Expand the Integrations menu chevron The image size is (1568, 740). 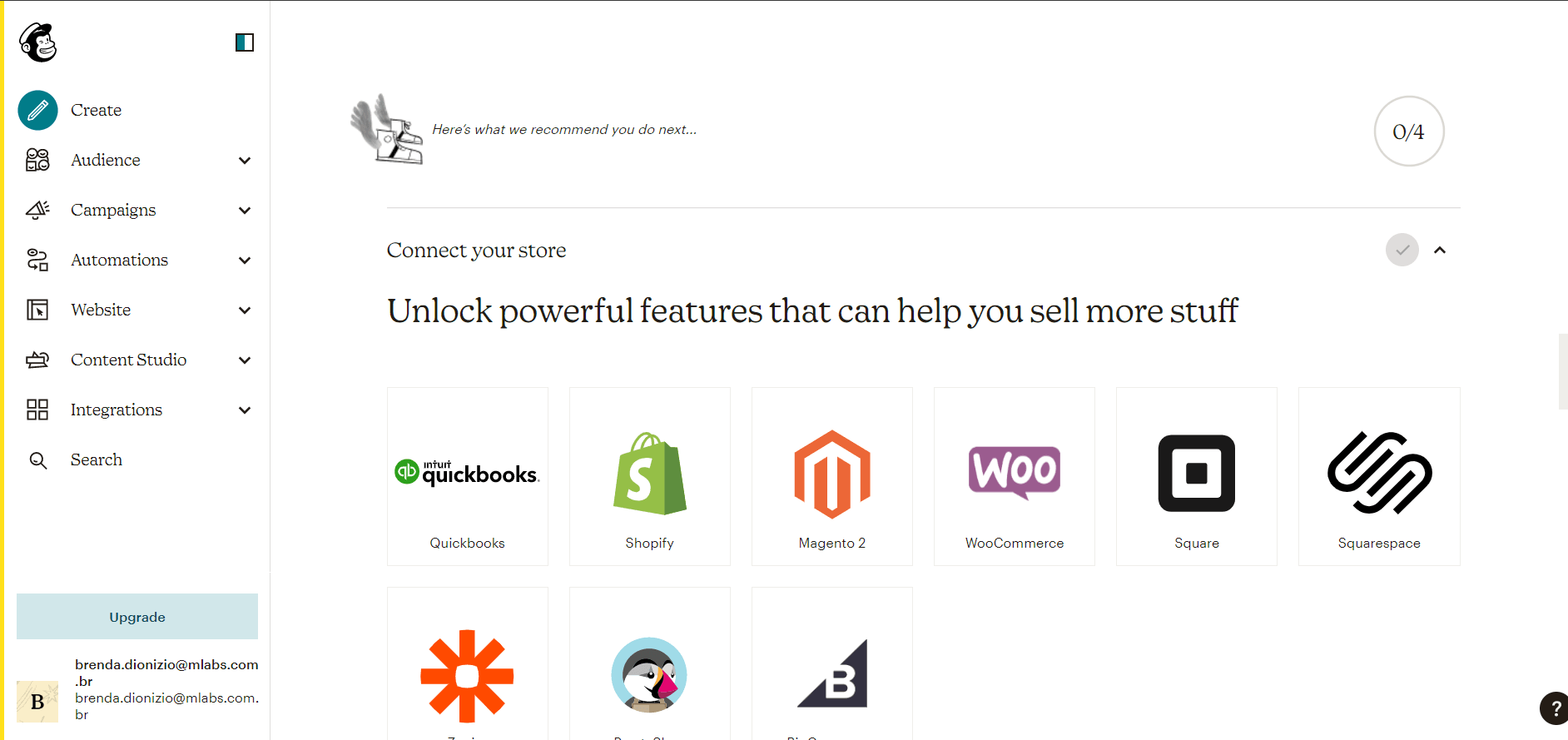245,410
